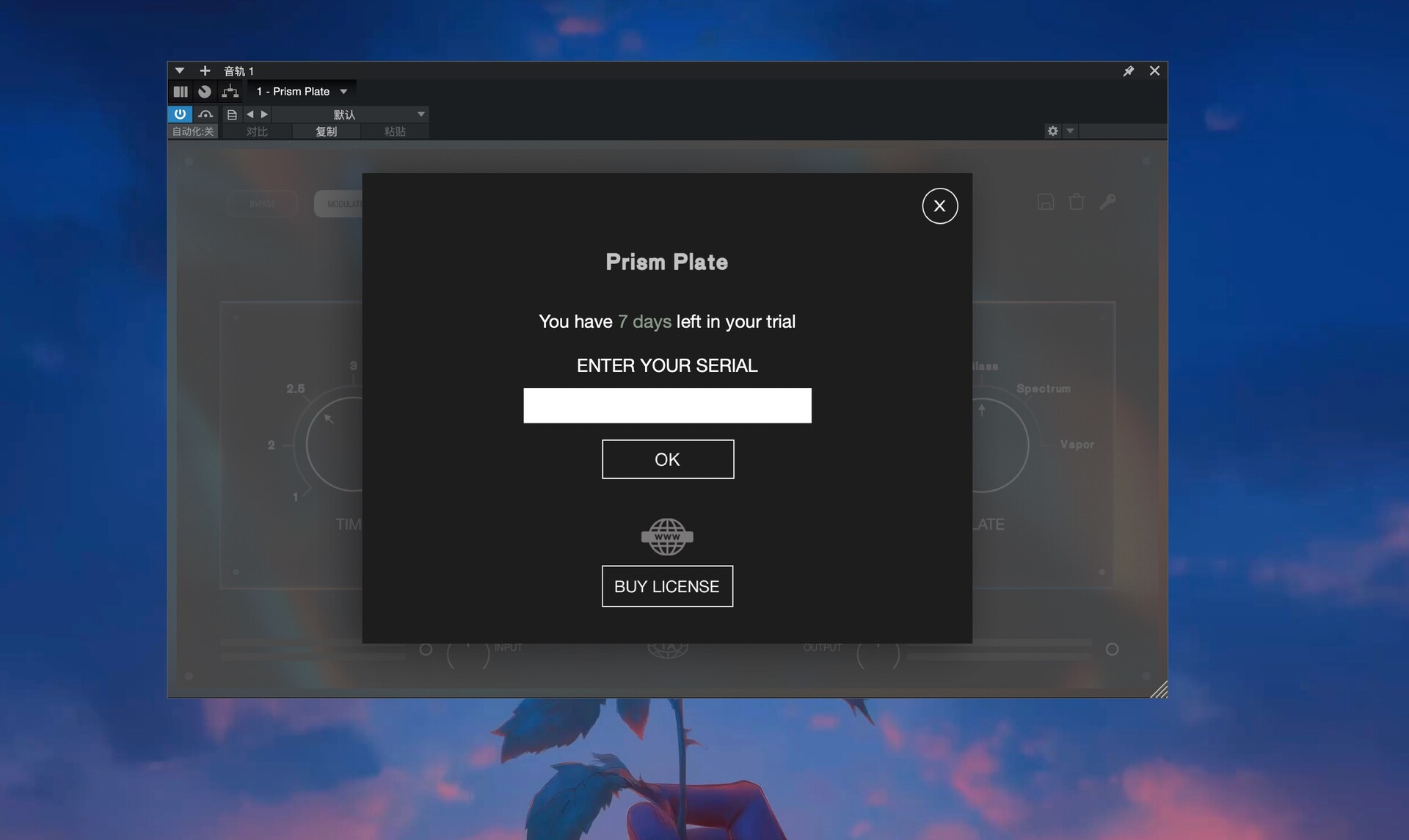Click the 复制 copy tab

pyautogui.click(x=326, y=131)
